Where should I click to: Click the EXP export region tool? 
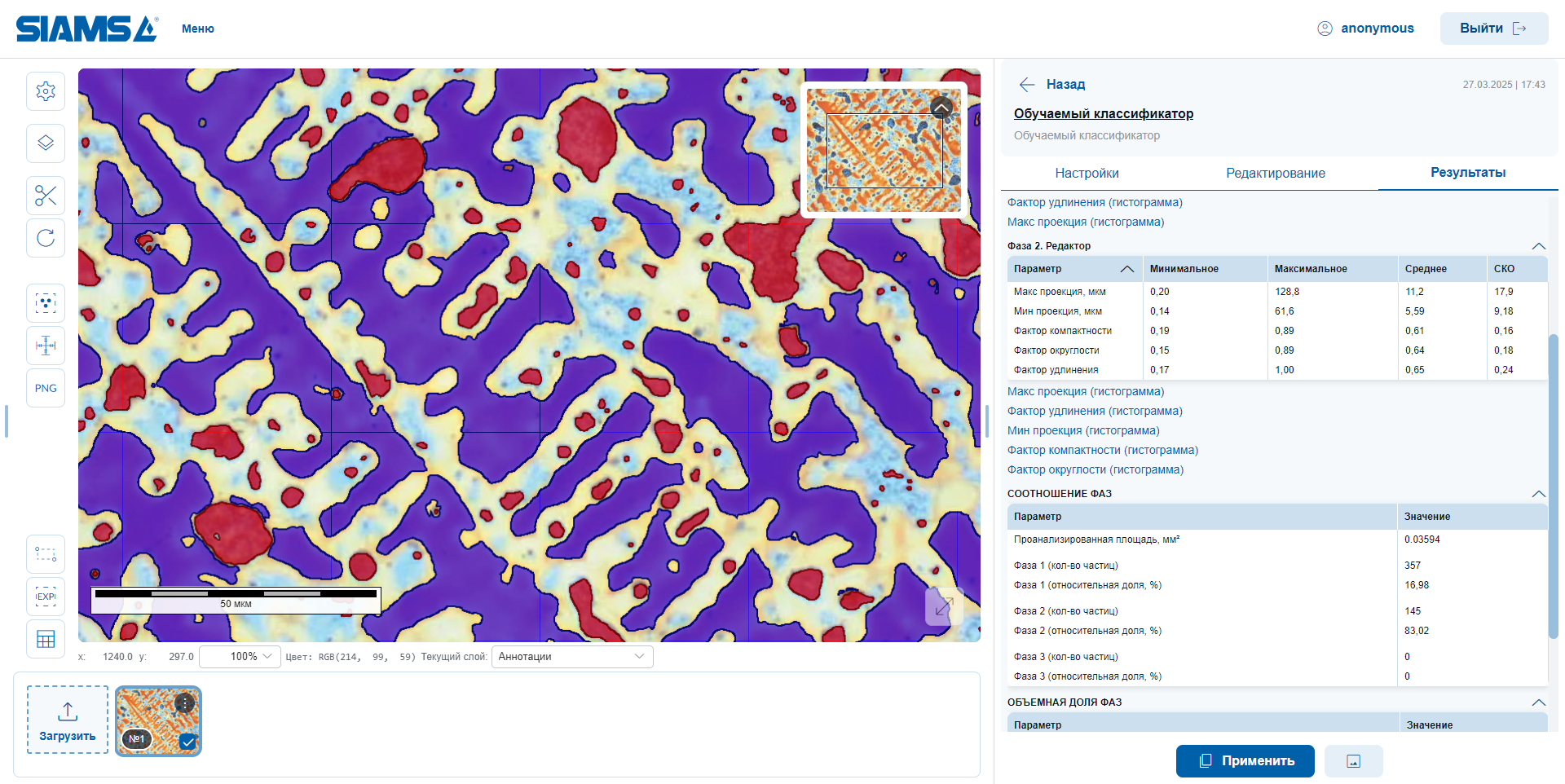[x=46, y=597]
